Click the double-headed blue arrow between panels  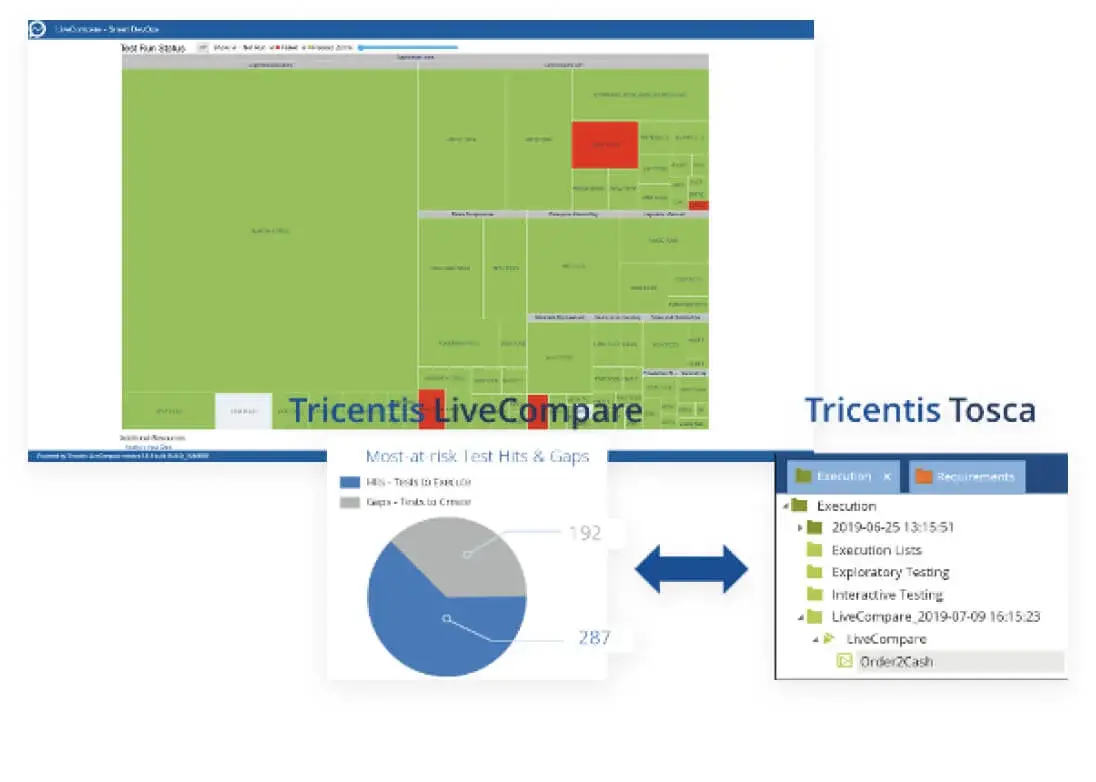pyautogui.click(x=691, y=570)
